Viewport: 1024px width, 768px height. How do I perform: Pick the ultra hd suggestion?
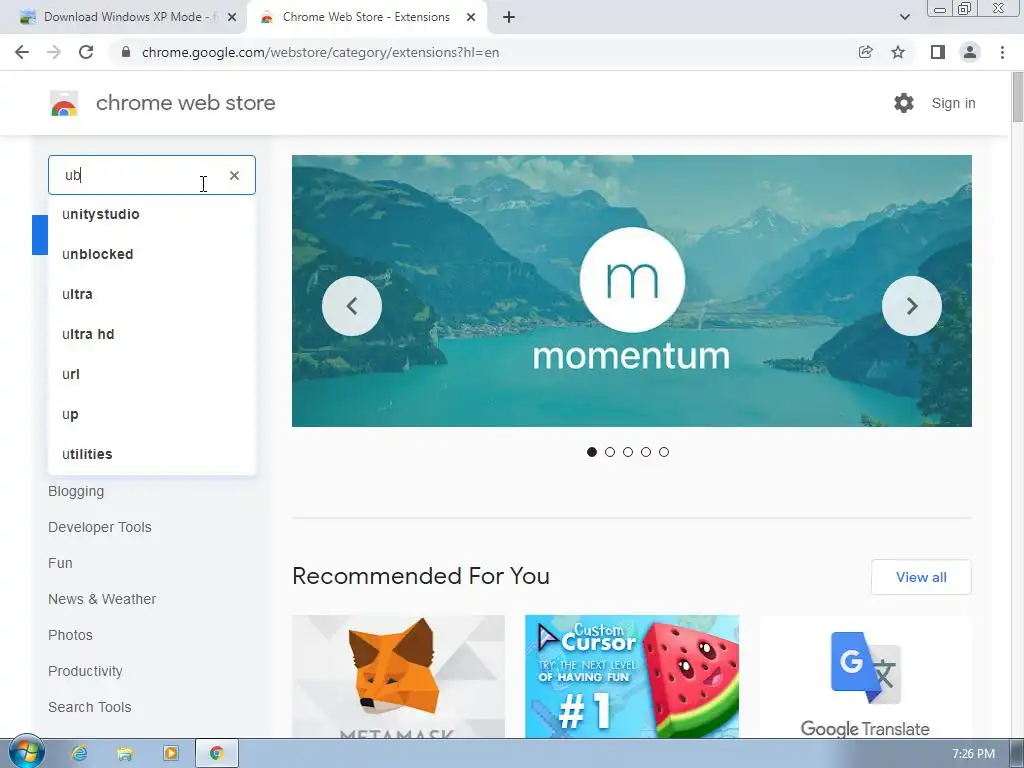(x=152, y=334)
